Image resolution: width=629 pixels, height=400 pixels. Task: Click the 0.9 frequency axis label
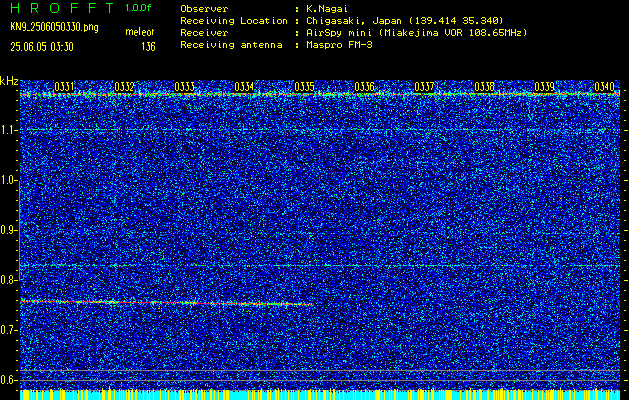pos(8,230)
